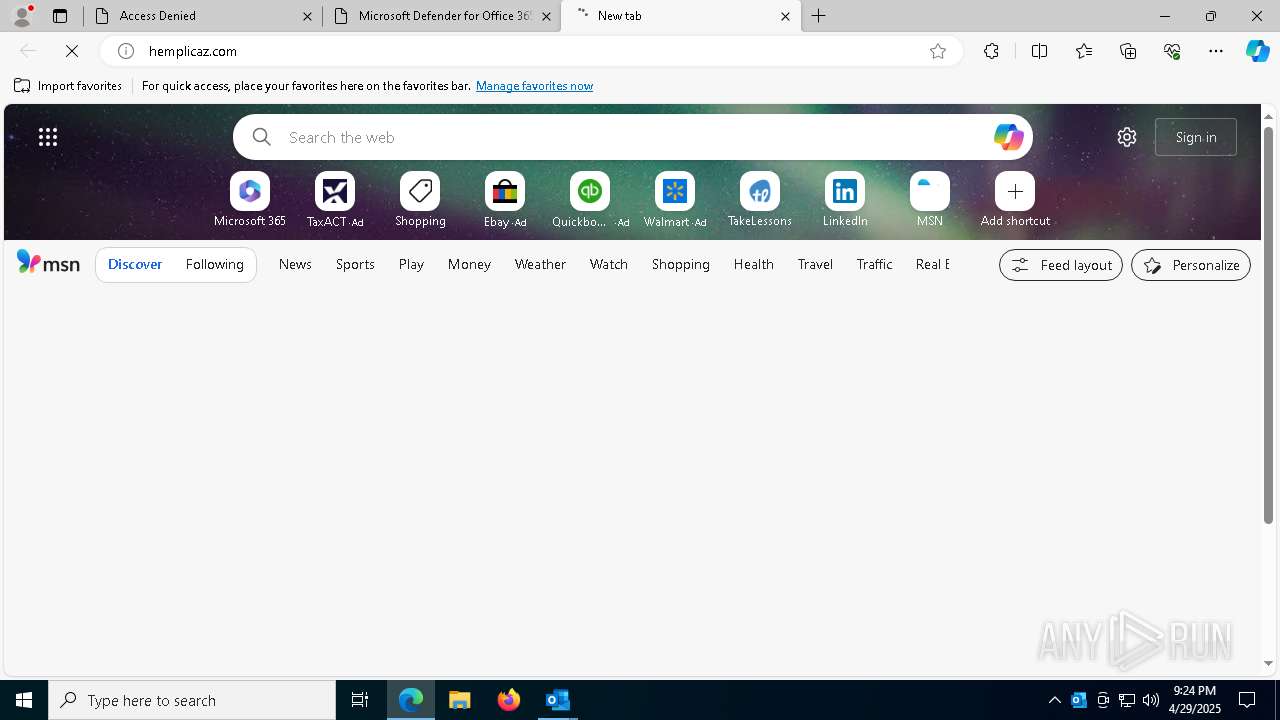Screen dimensions: 1280x720
Task: Open the Traffic category
Action: pos(874,264)
